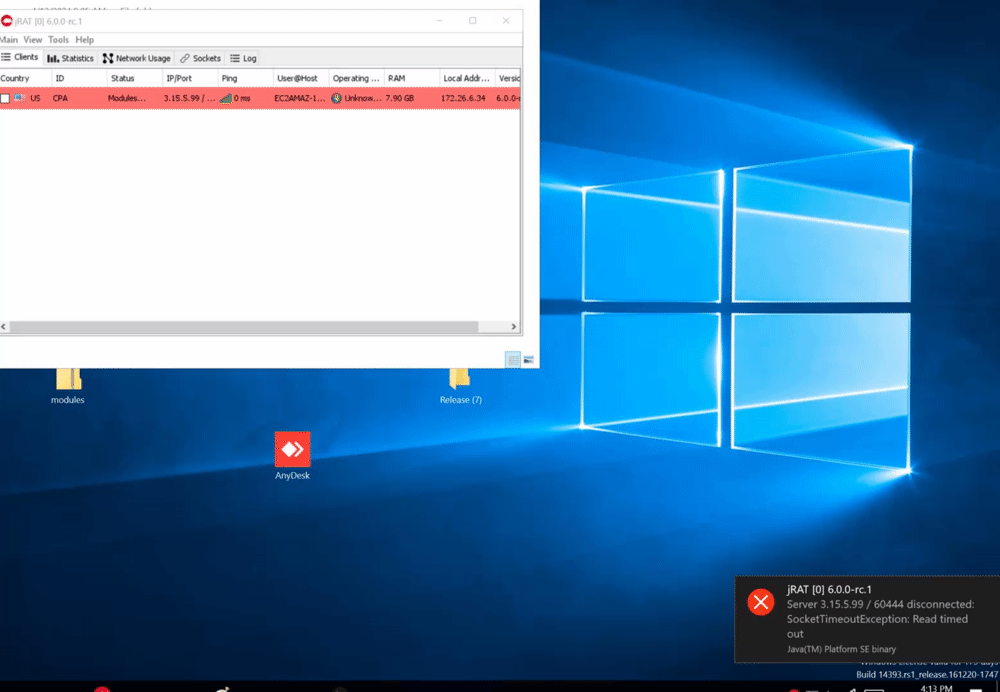Open the jRAT server disconnected notification
The height and width of the screenshot is (692, 1000).
click(867, 619)
